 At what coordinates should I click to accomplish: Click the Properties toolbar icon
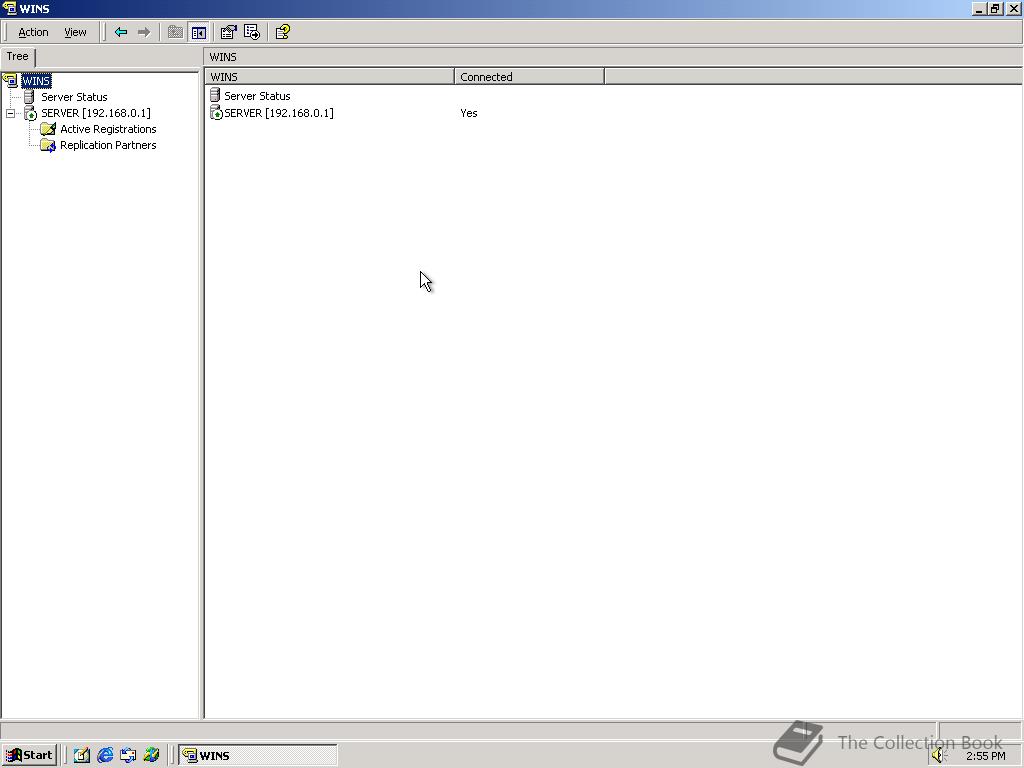pyautogui.click(x=229, y=32)
